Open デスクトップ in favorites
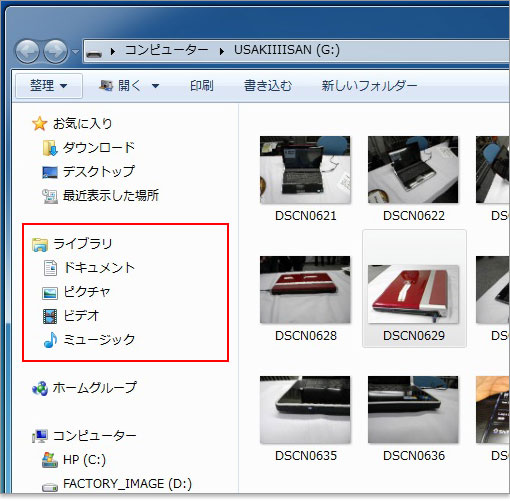 (99, 172)
